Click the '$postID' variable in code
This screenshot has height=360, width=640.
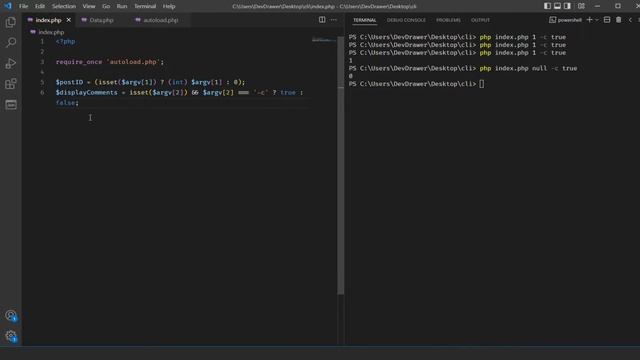point(69,82)
